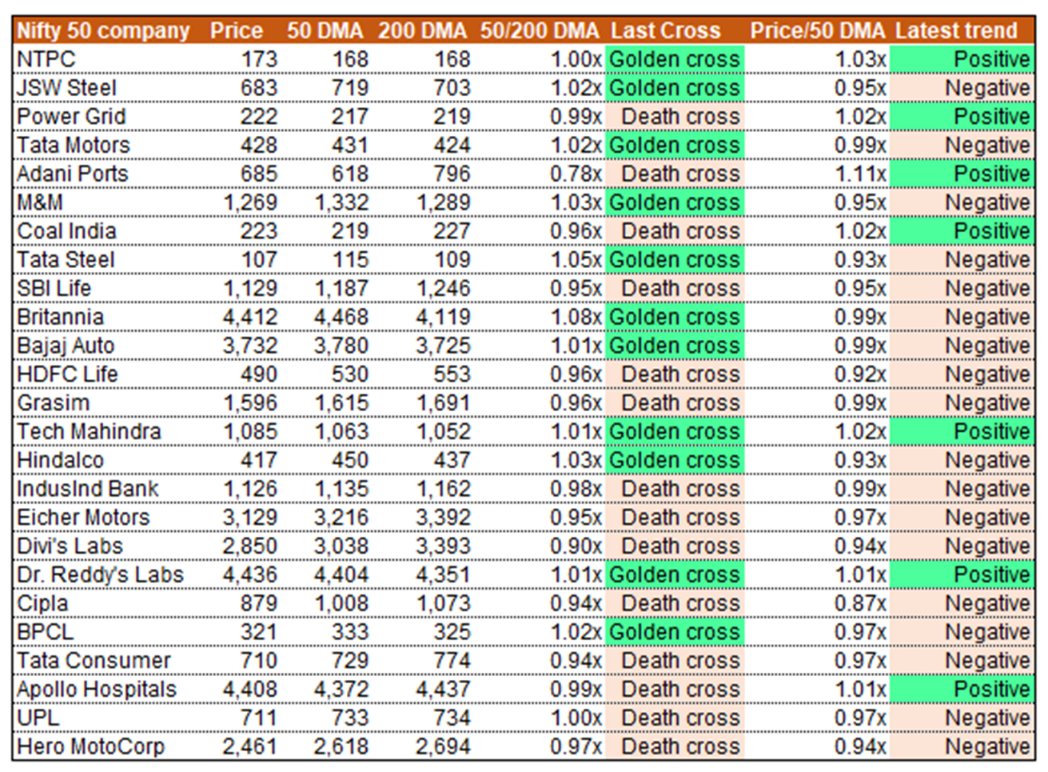Screen dimensions: 1048x772
Task: Select 'Tata Consumer' in the table
Action: click(x=94, y=661)
